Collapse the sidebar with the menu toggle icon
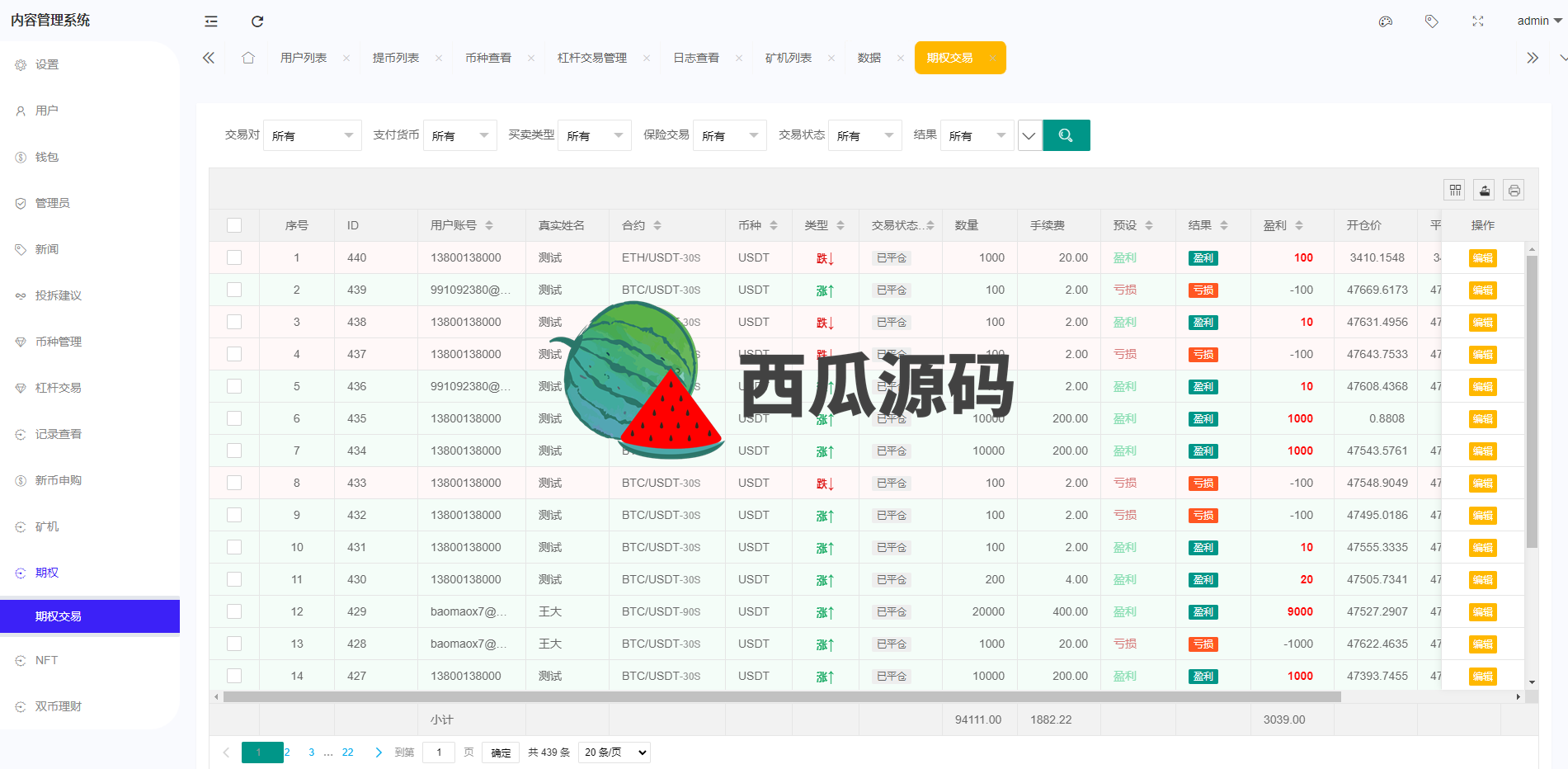The width and height of the screenshot is (1568, 769). (x=211, y=21)
